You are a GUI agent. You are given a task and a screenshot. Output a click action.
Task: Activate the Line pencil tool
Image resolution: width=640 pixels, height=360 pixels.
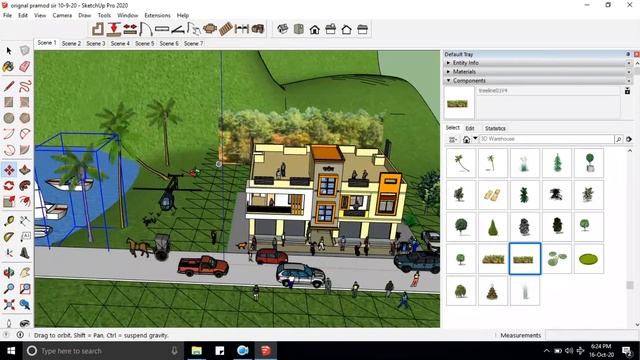pyautogui.click(x=9, y=86)
